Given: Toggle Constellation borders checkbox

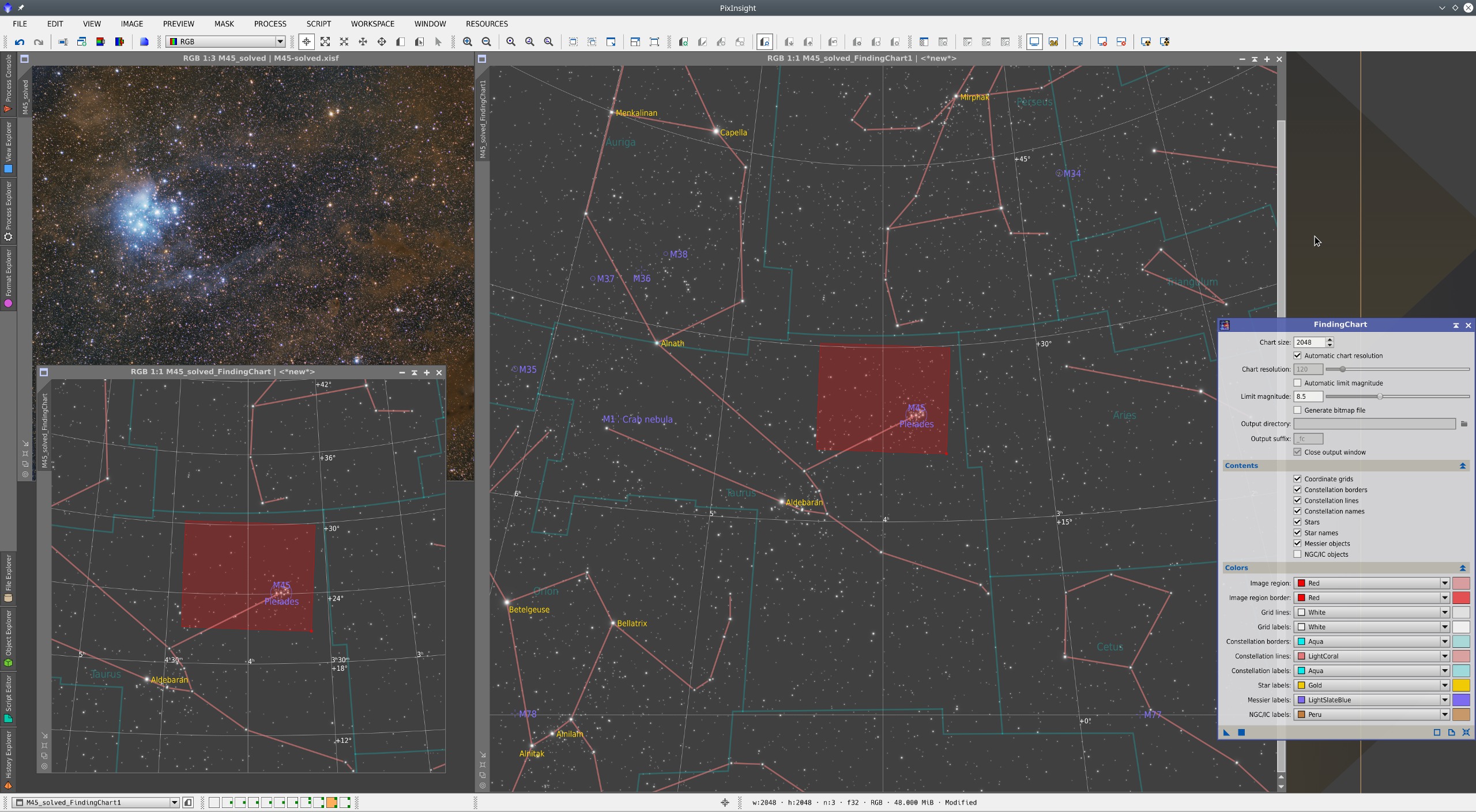Looking at the screenshot, I should [1297, 490].
